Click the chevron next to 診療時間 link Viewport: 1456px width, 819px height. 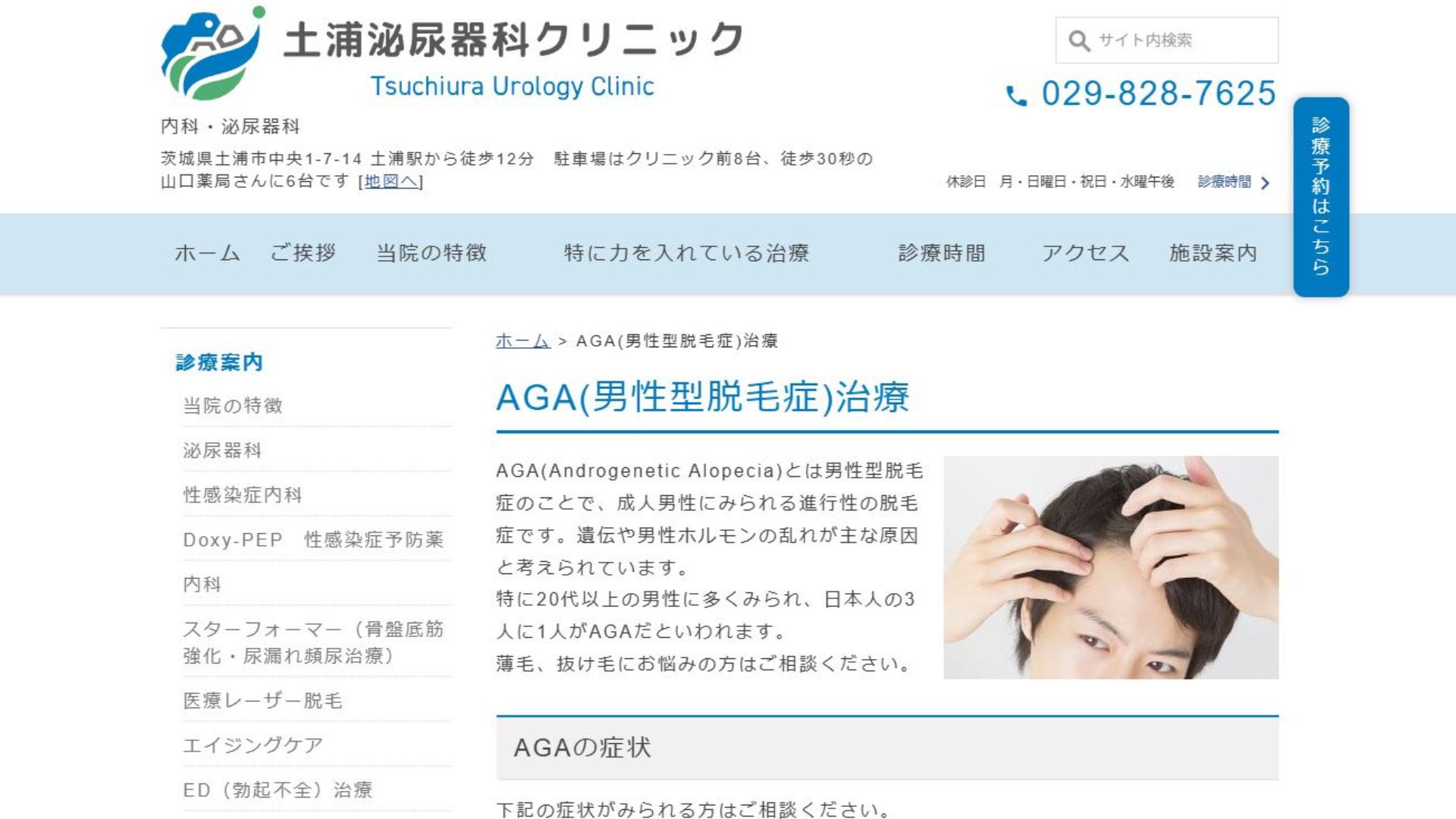(1264, 183)
